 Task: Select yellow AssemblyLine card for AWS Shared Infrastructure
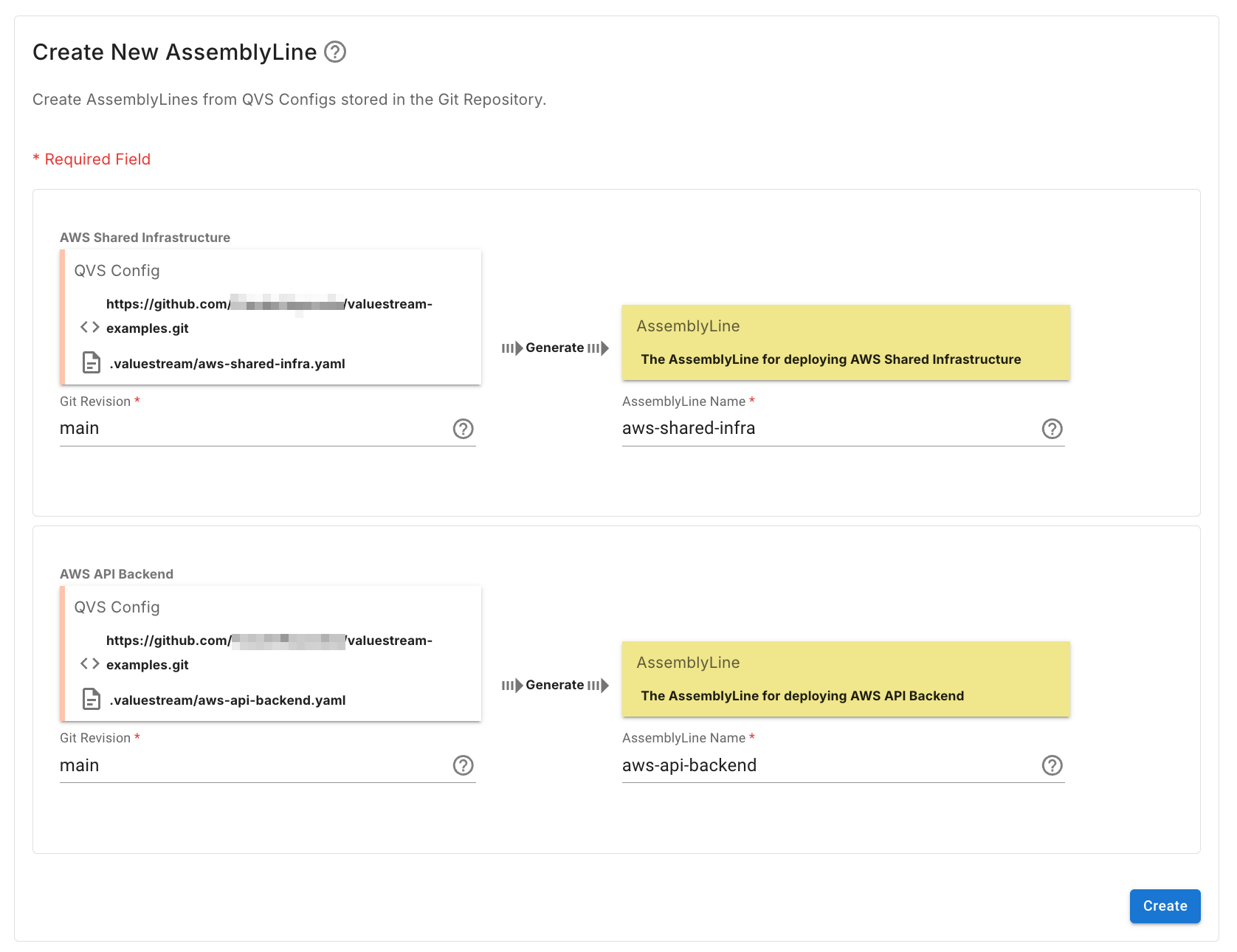coord(846,343)
